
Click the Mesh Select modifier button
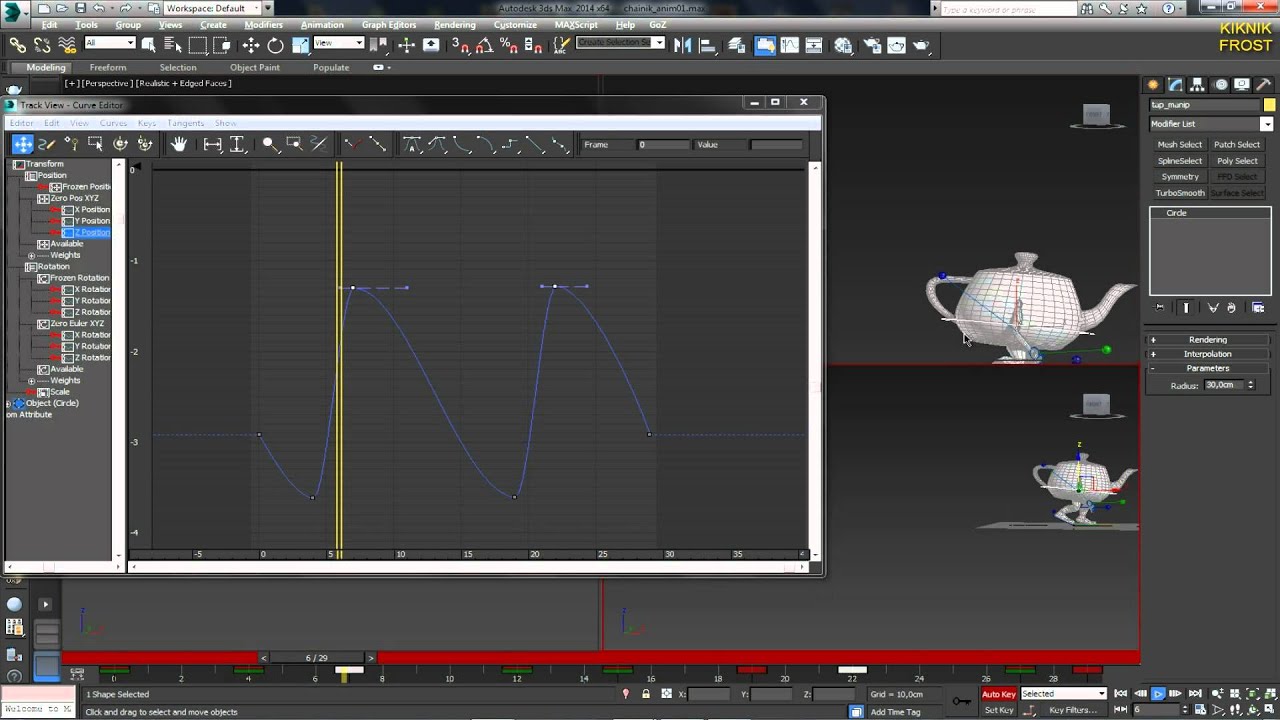tap(1180, 145)
